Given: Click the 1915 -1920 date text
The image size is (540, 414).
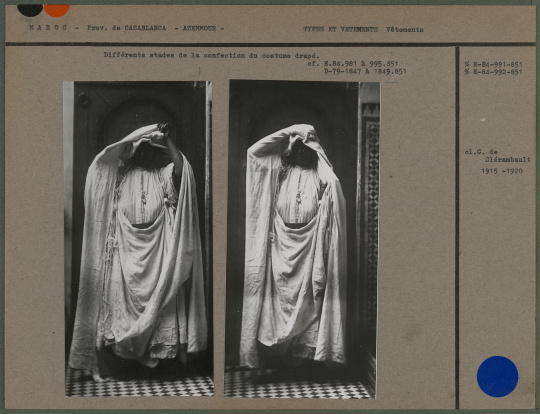Looking at the screenshot, I should pyautogui.click(x=502, y=171).
